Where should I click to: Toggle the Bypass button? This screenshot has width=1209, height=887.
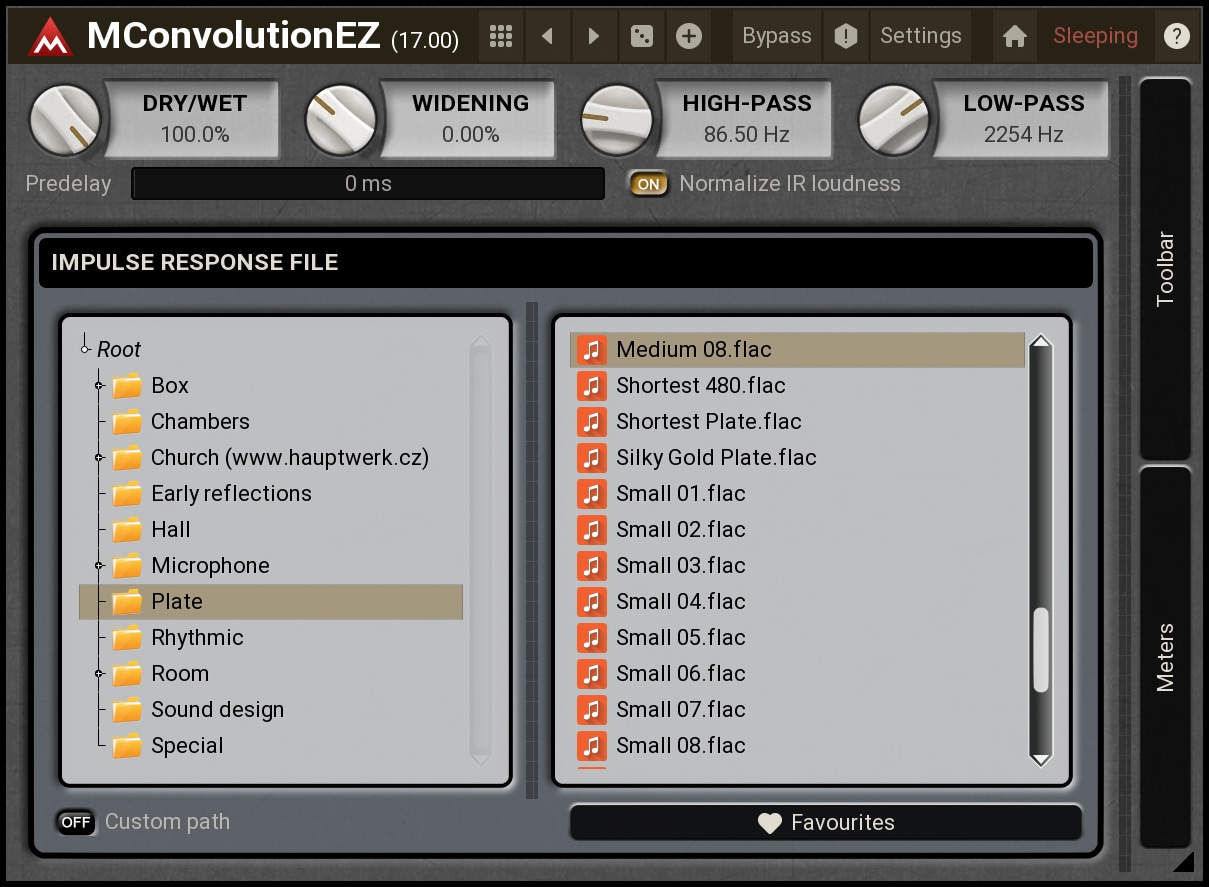click(776, 37)
